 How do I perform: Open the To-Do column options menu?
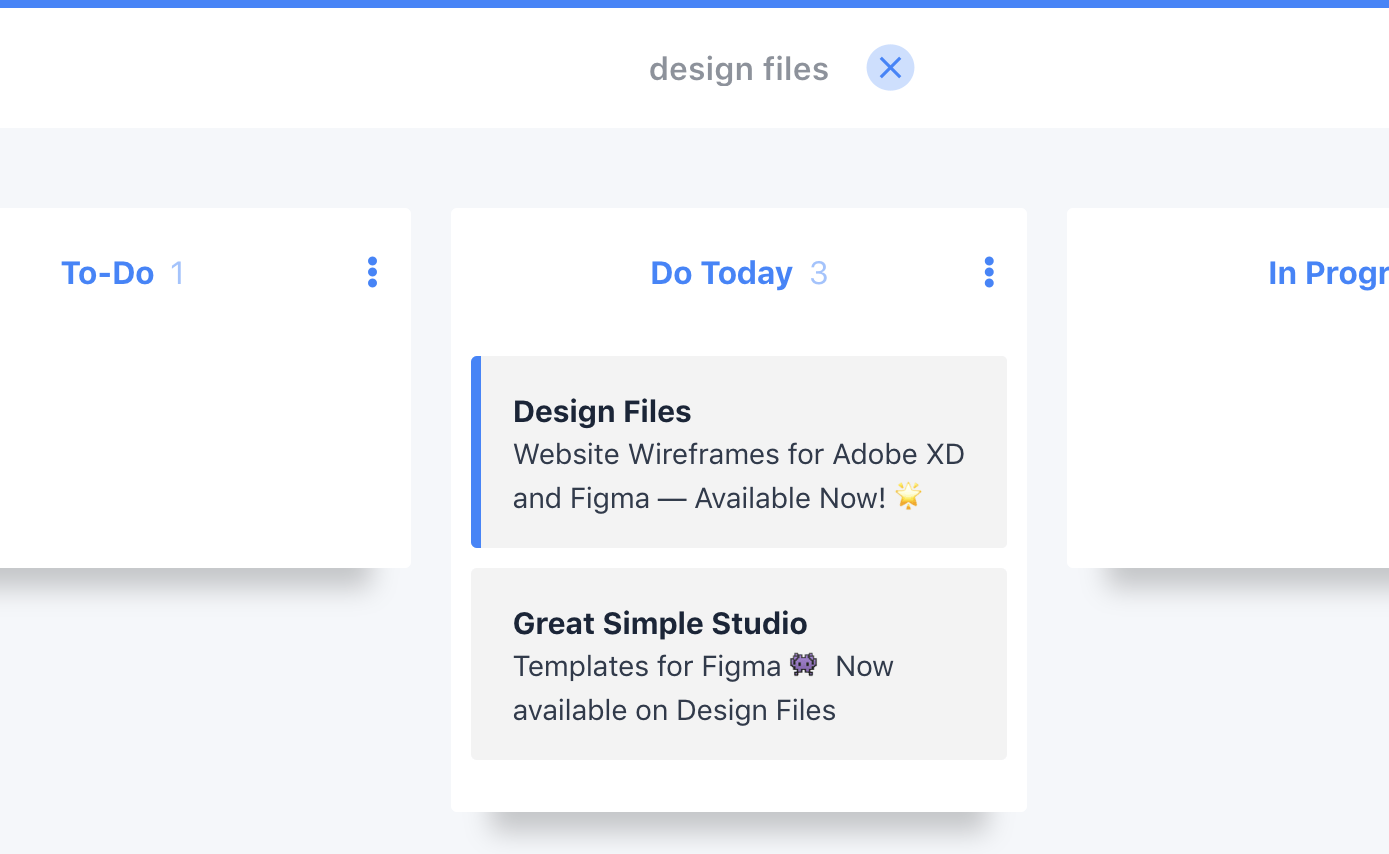(372, 272)
